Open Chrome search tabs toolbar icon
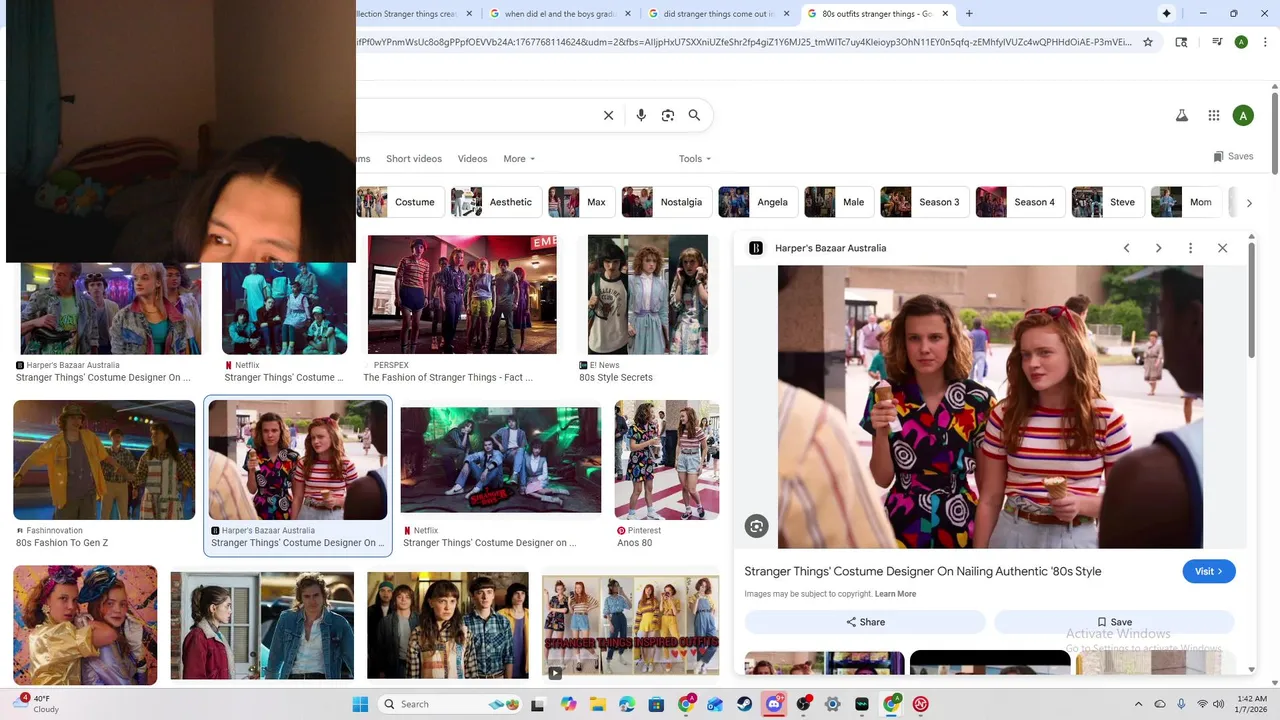 1181,42
